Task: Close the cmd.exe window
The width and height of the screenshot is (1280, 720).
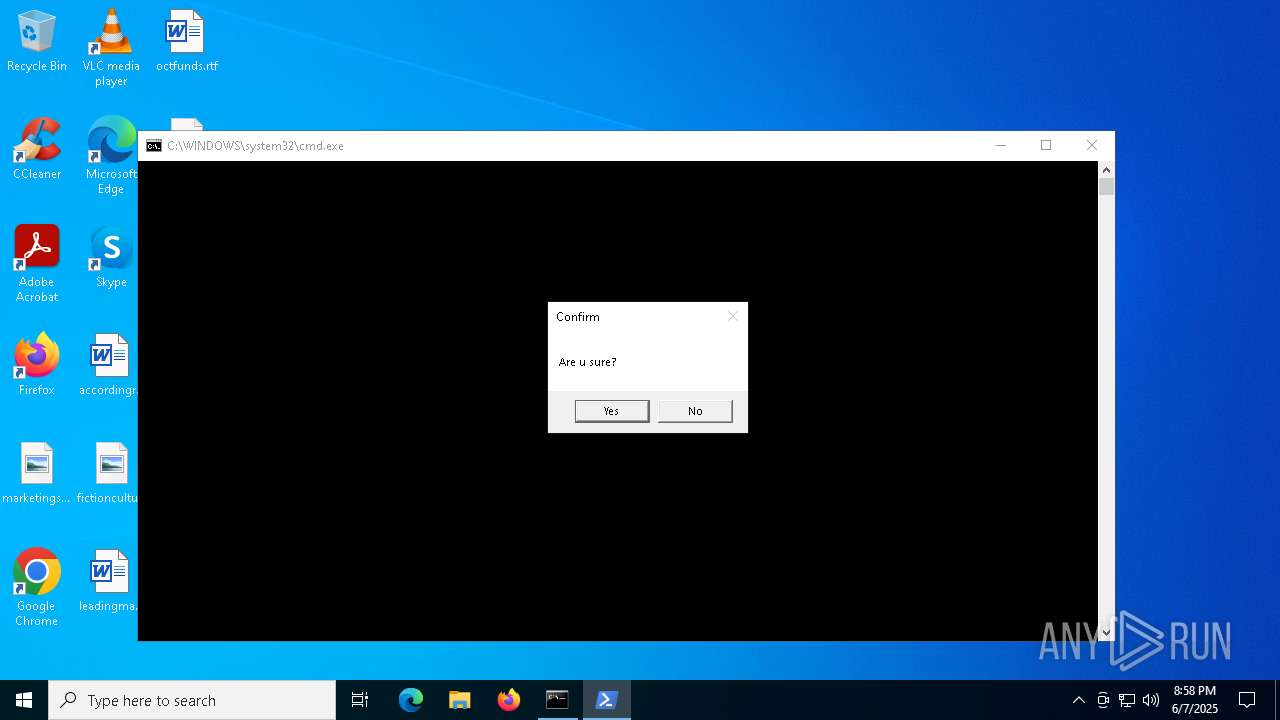Action: pos(1092,146)
